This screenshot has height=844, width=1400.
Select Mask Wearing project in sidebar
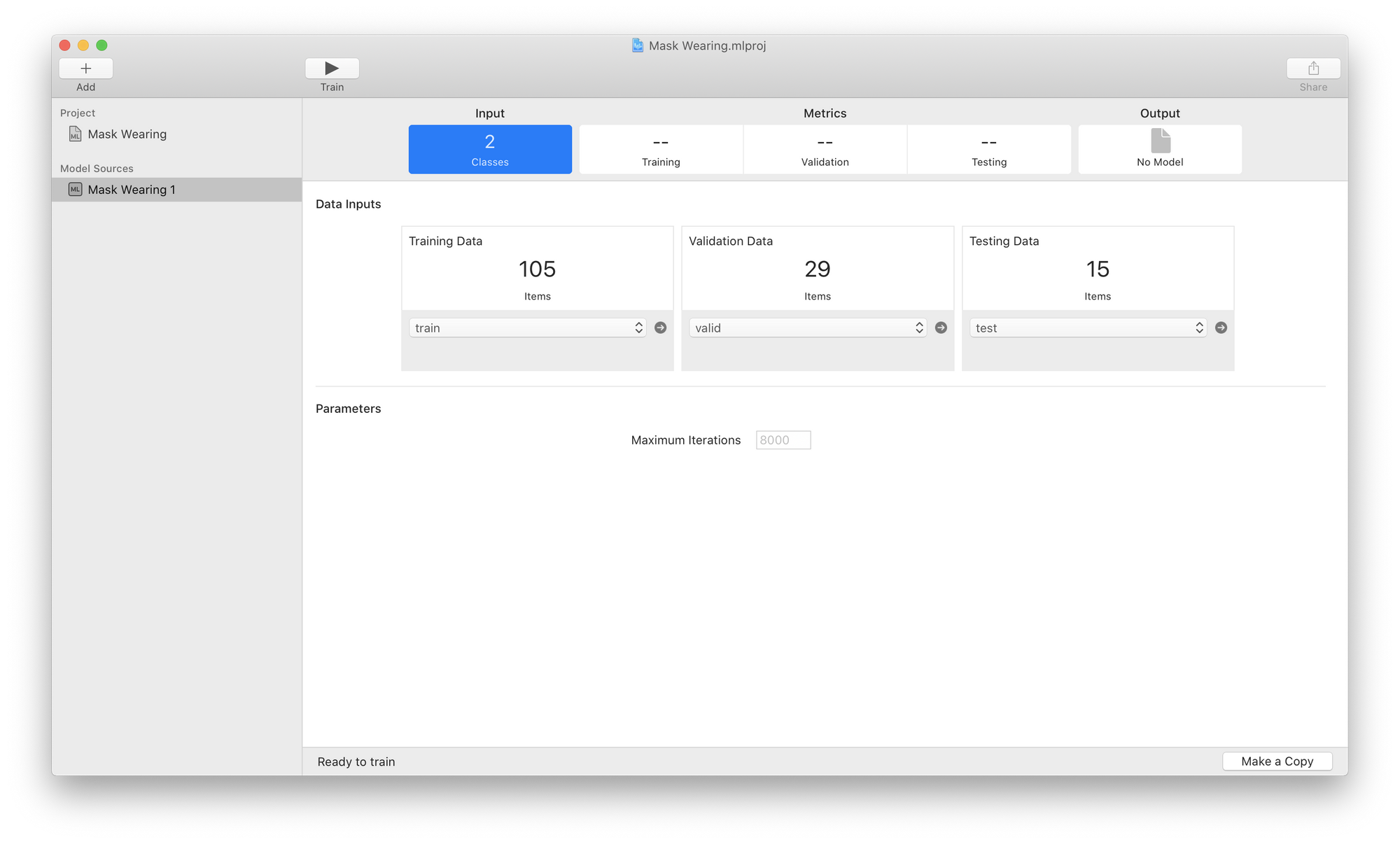[127, 134]
